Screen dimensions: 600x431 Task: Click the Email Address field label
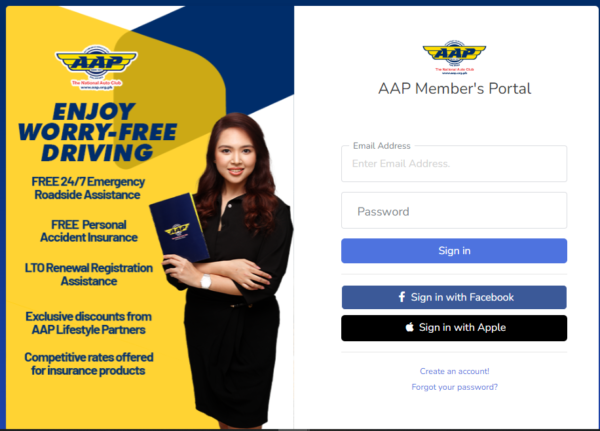point(382,146)
